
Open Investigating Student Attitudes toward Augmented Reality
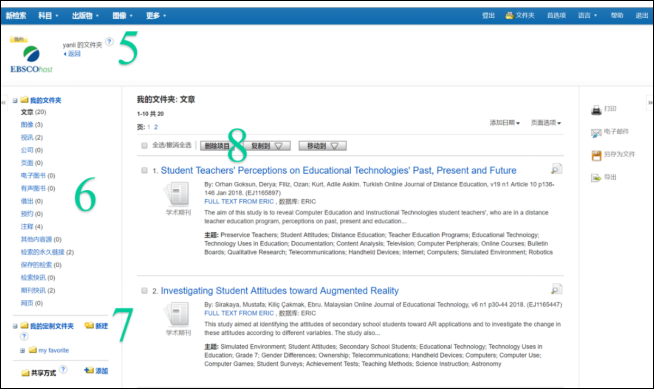pyautogui.click(x=279, y=291)
